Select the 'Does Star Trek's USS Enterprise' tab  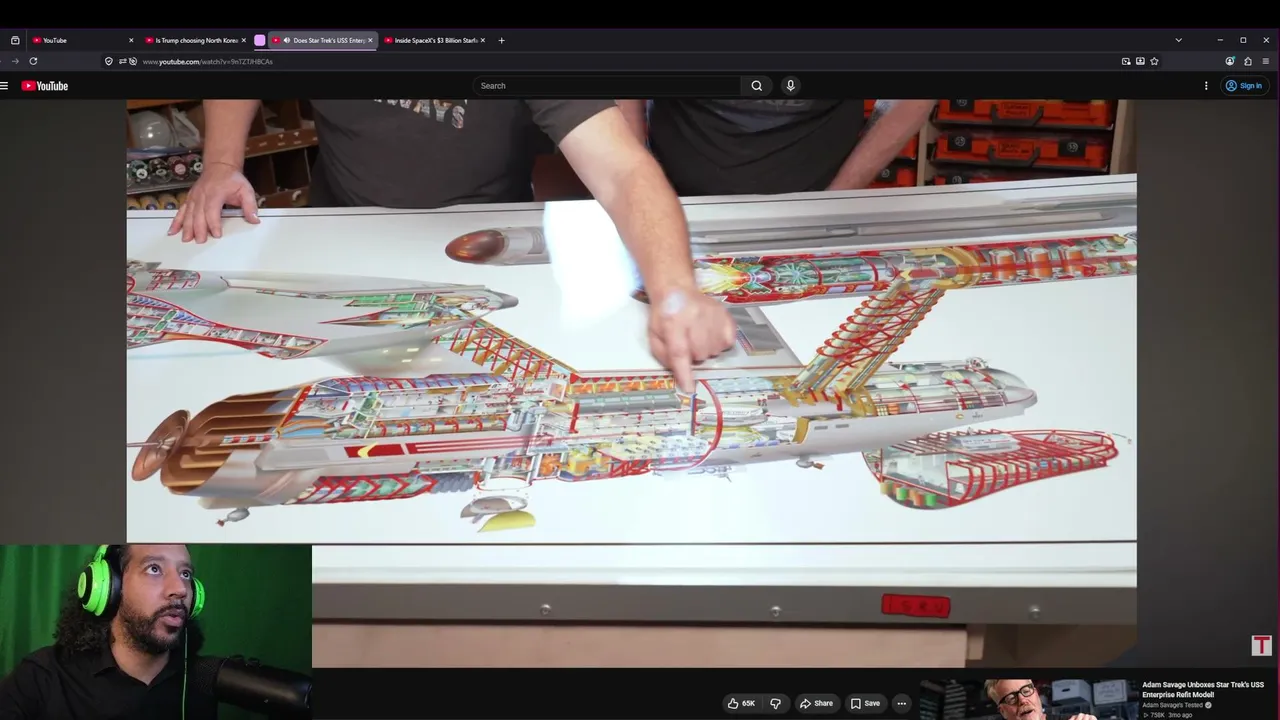(x=322, y=40)
